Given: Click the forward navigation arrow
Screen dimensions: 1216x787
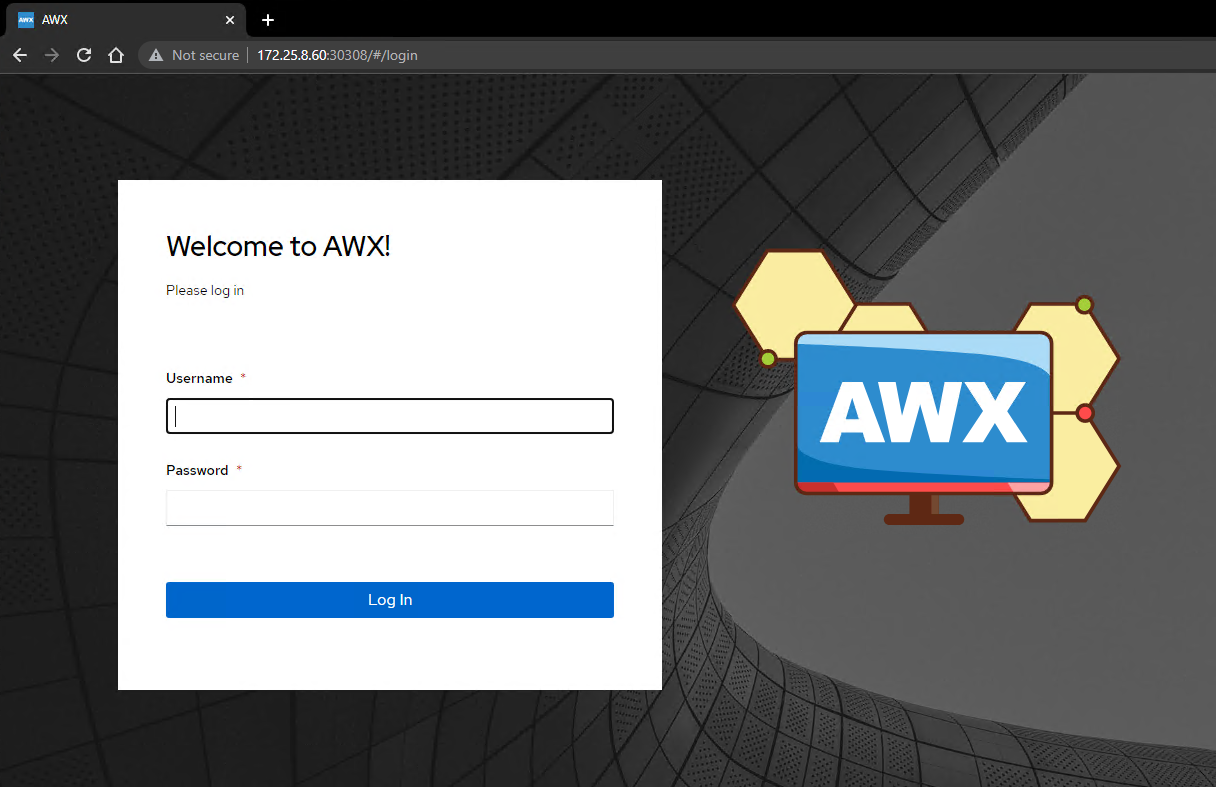Looking at the screenshot, I should [x=52, y=55].
